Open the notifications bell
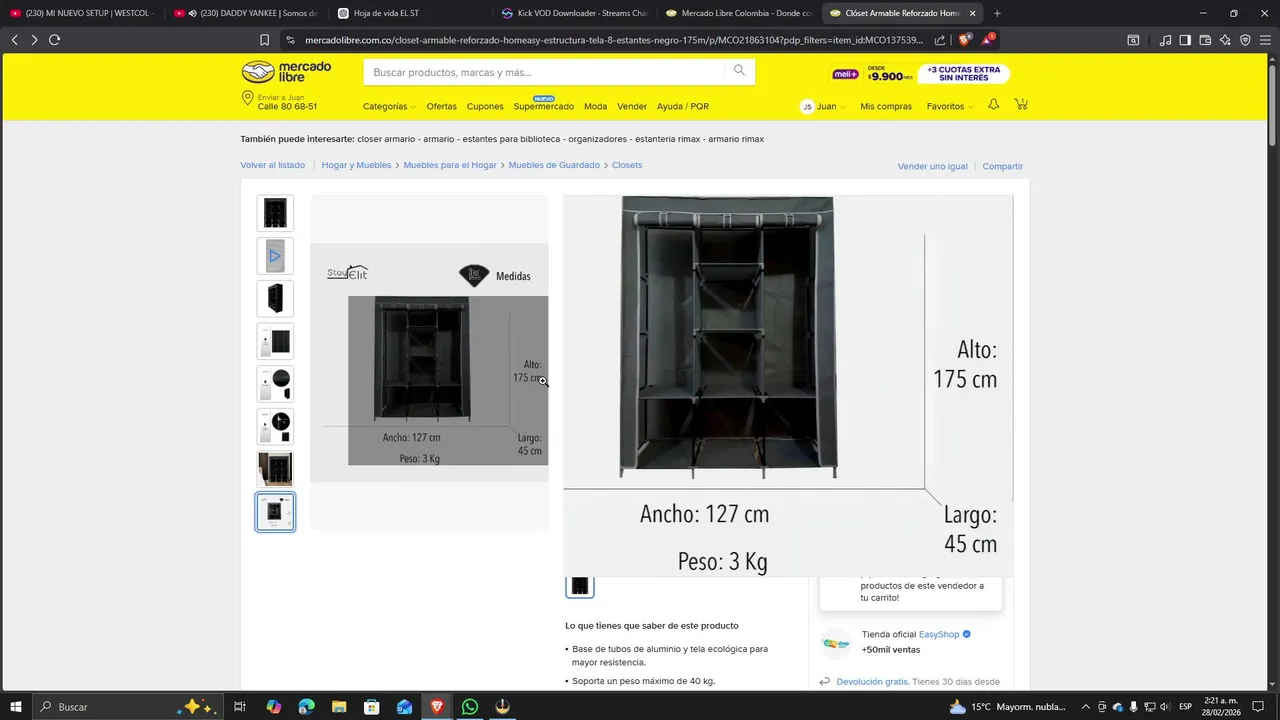The height and width of the screenshot is (720, 1280). 993,105
